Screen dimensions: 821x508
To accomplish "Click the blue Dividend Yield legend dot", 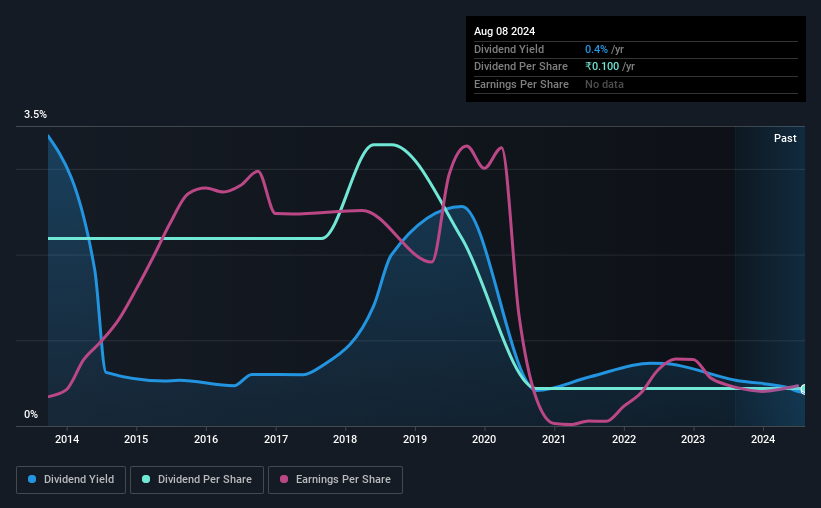I will 32,479.
